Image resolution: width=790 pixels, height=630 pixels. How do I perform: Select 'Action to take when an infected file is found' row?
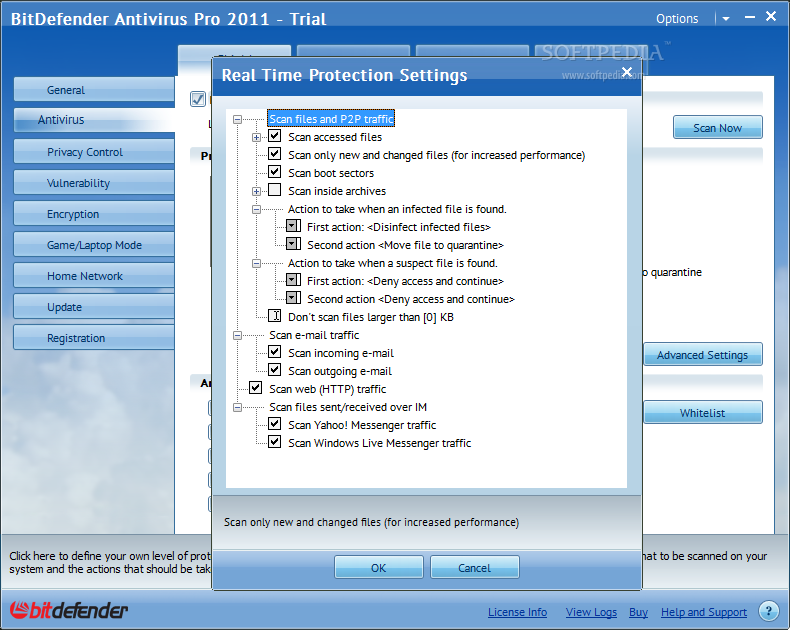397,209
